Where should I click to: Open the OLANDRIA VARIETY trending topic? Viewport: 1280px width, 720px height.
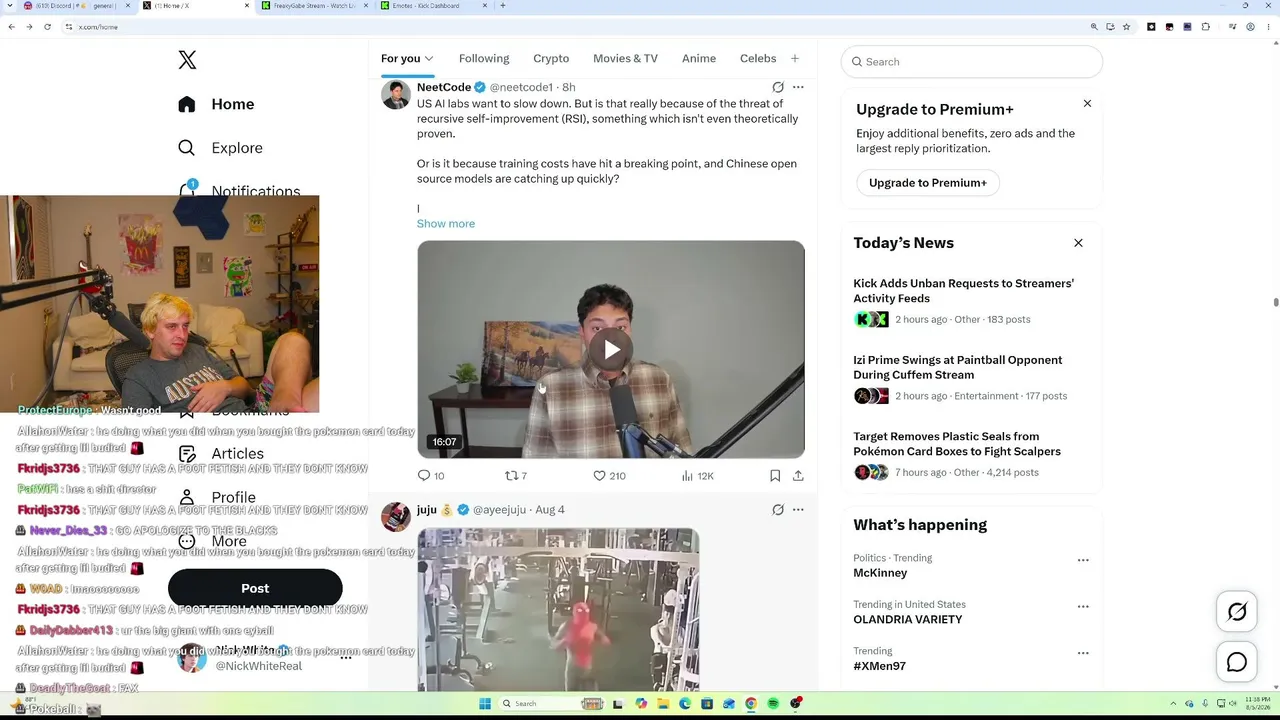tap(908, 620)
